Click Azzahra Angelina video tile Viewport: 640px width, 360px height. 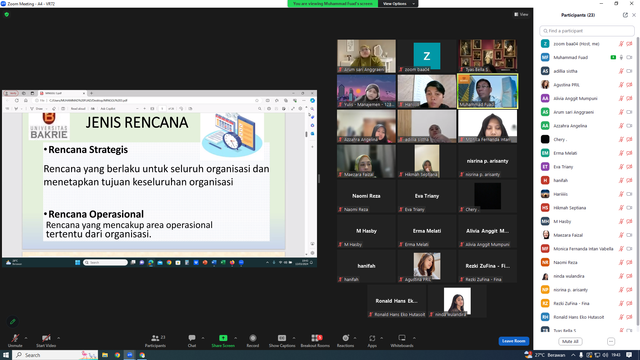(x=367, y=126)
